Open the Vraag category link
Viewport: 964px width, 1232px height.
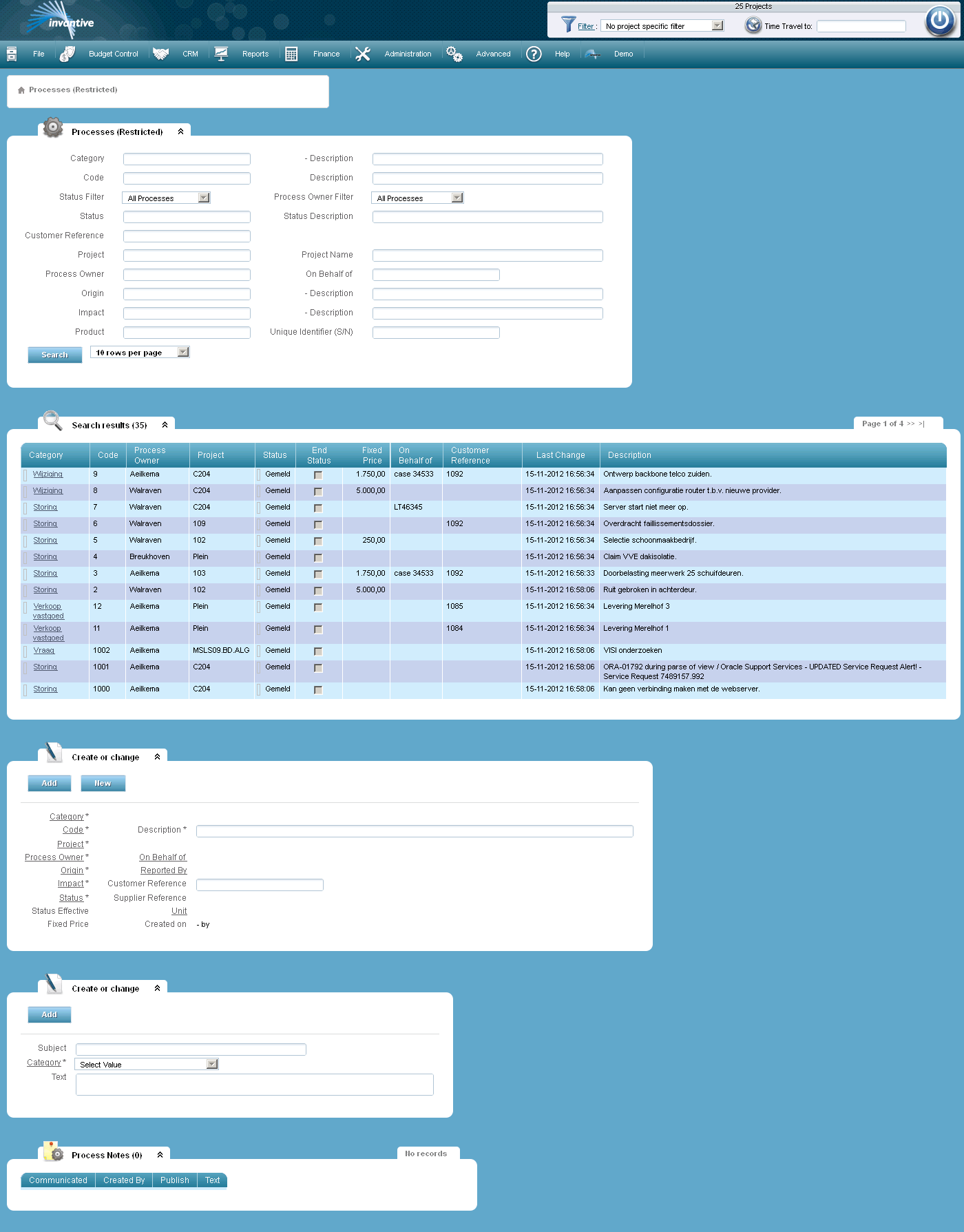tap(43, 651)
